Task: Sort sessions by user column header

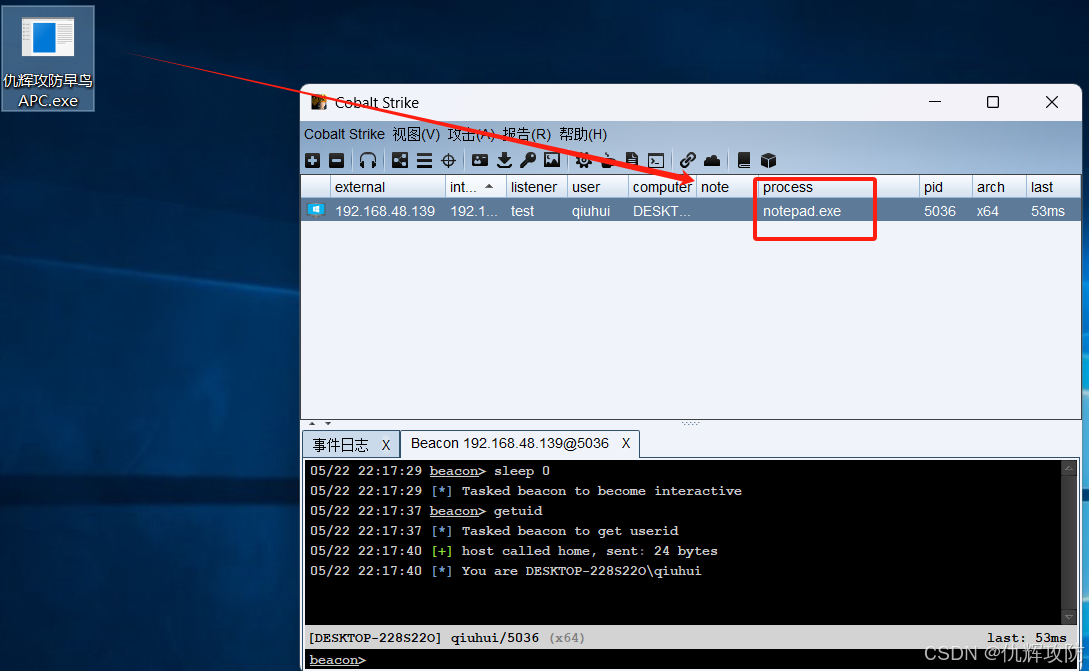Action: point(598,187)
